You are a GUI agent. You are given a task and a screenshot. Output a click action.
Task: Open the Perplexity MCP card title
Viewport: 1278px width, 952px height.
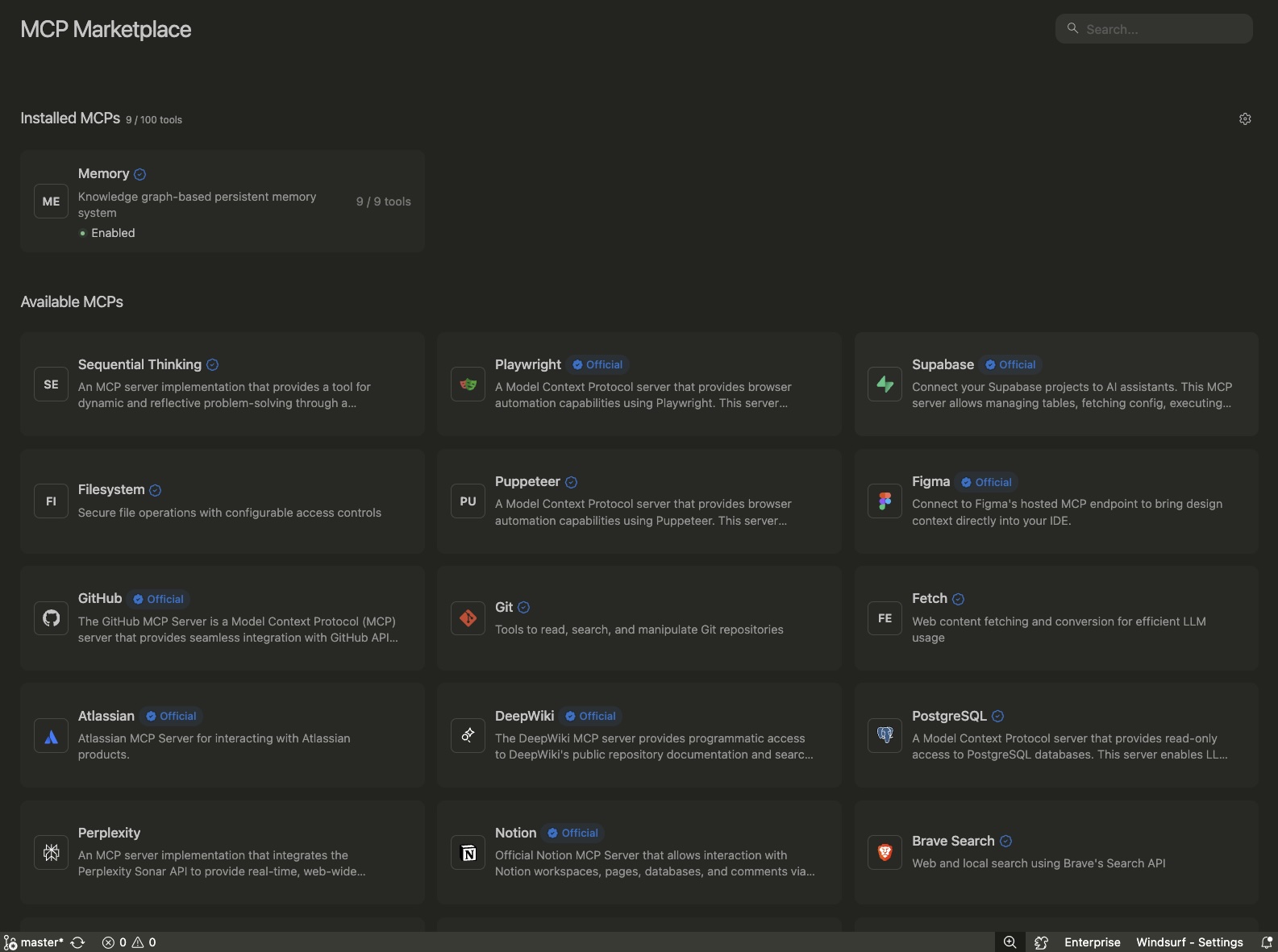(x=109, y=833)
